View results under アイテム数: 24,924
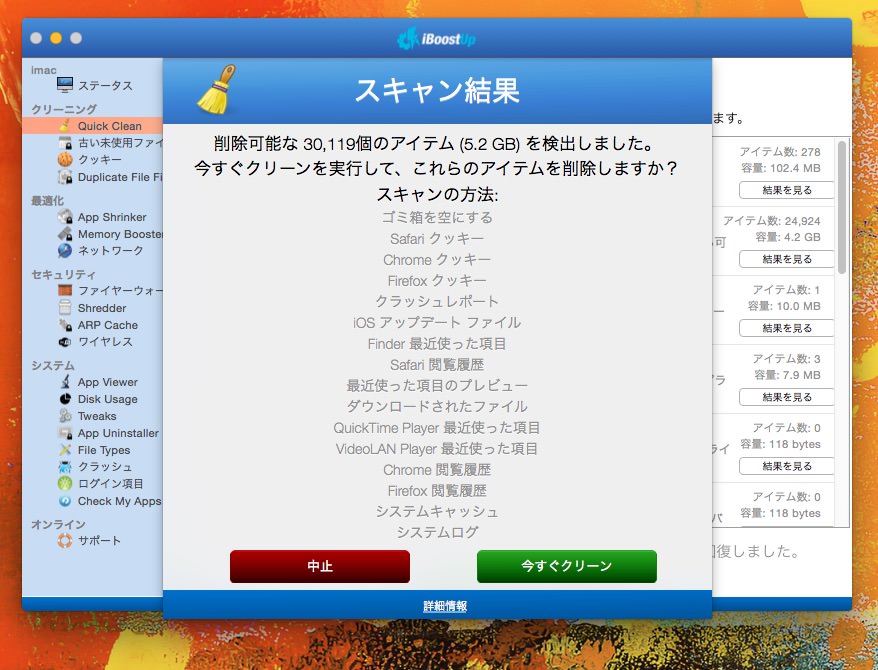Viewport: 878px width, 670px height. (787, 259)
